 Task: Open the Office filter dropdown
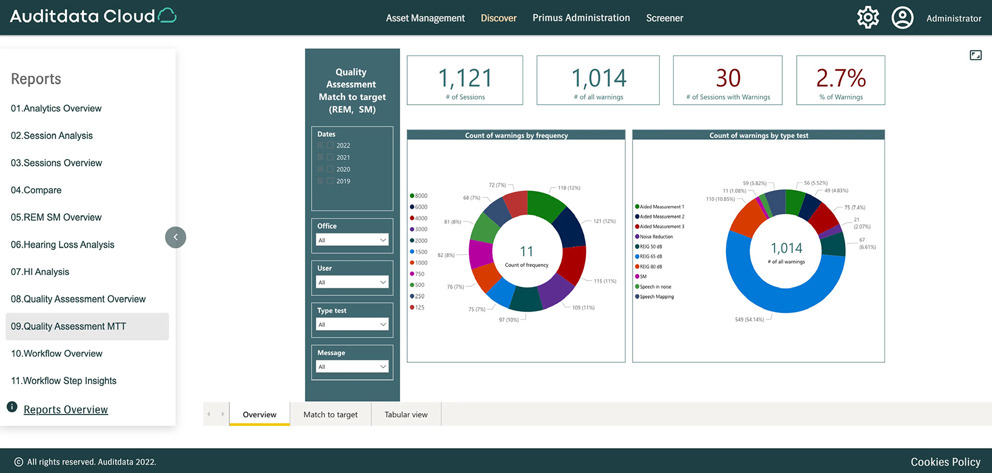tap(352, 240)
